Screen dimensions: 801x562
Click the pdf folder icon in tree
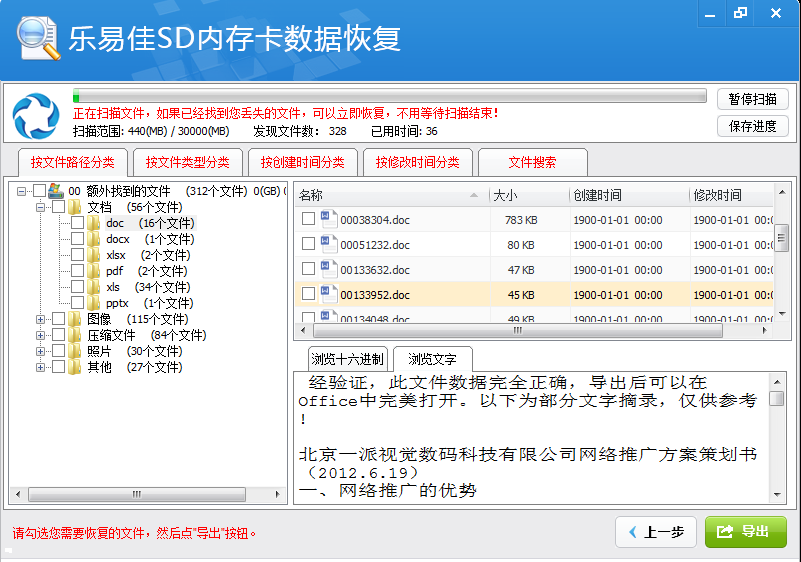94,271
